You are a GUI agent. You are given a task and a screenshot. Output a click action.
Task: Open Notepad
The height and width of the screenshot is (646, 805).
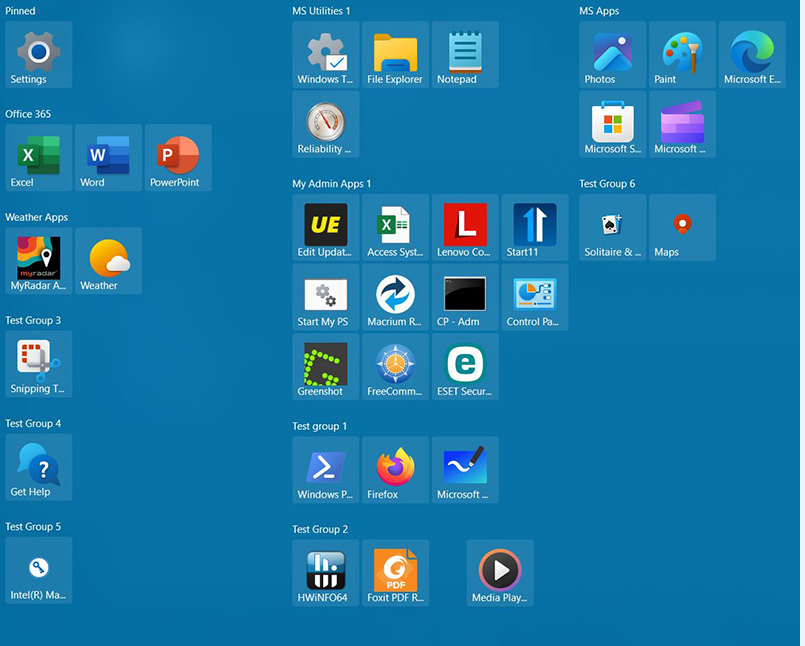coord(465,54)
